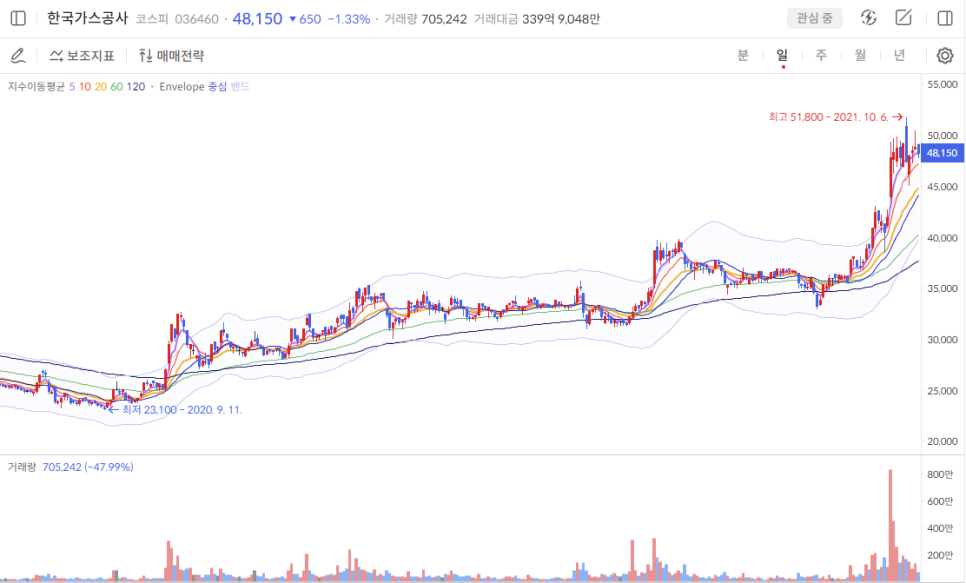Select the 120-day moving average label
The height and width of the screenshot is (583, 966).
136,87
